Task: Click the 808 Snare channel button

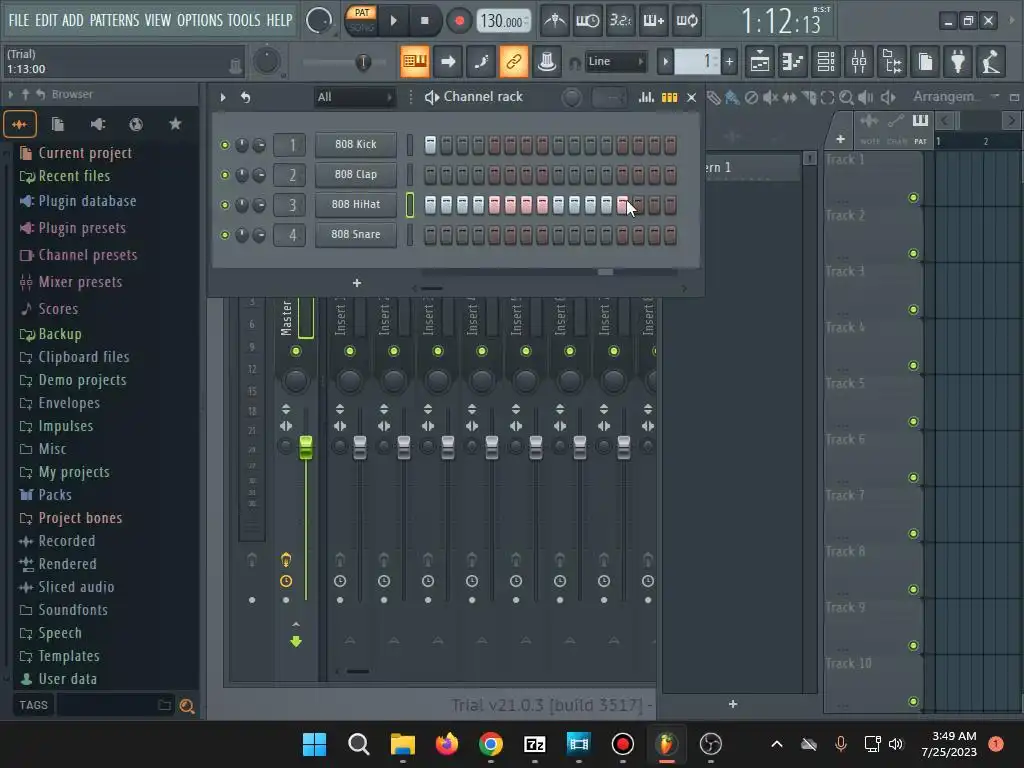Action: point(355,234)
